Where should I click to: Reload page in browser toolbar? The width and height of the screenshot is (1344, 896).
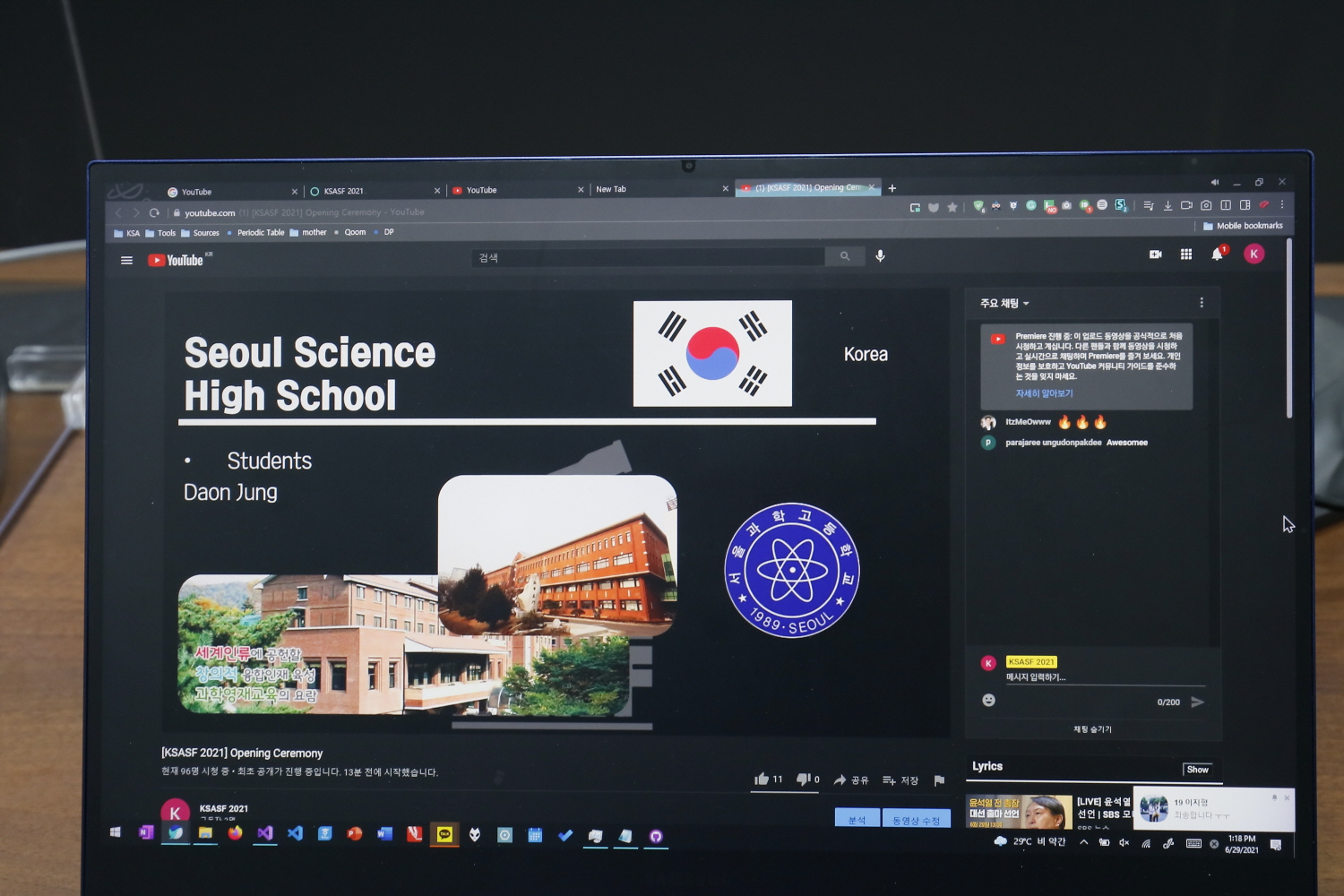(154, 213)
